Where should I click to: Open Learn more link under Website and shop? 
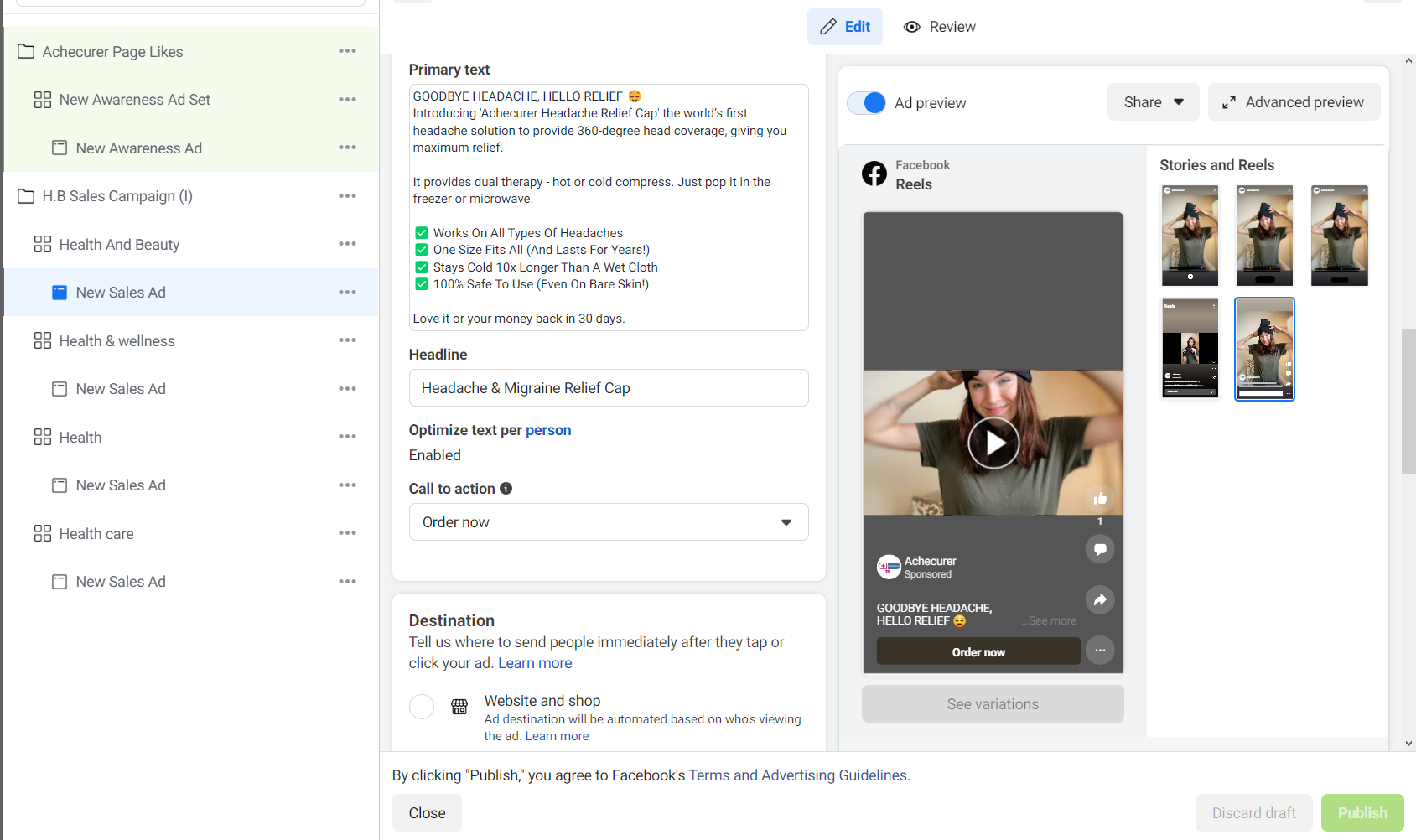click(557, 736)
